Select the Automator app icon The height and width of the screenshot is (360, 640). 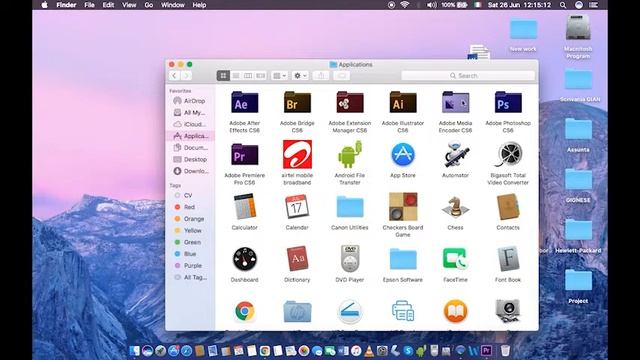click(456, 154)
